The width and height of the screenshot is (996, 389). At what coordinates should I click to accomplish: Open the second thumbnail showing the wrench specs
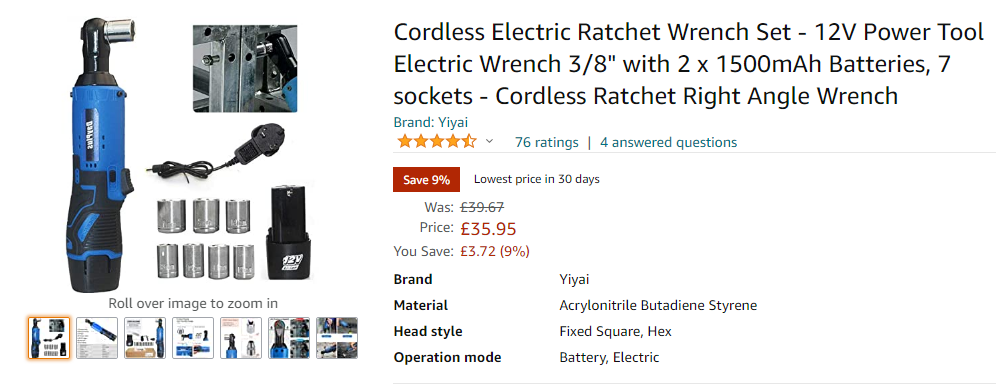point(97,338)
